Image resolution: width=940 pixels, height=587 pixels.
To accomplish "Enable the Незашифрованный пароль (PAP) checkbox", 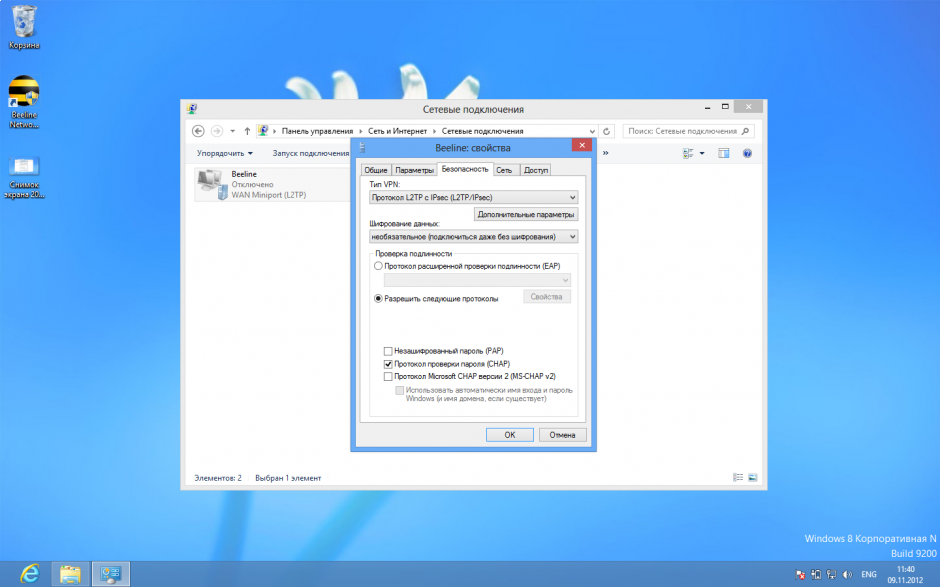I will (x=388, y=351).
